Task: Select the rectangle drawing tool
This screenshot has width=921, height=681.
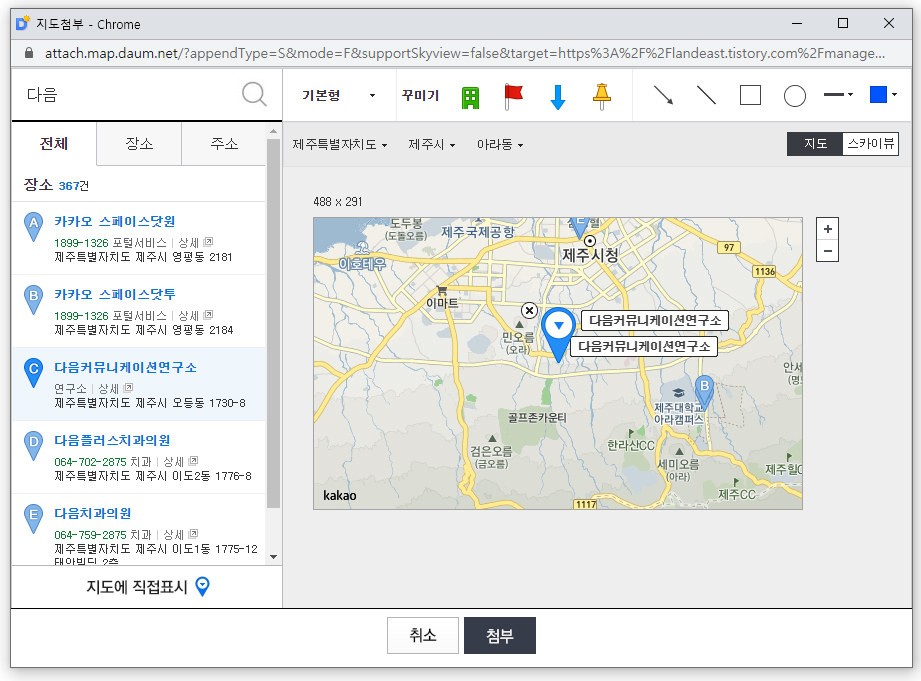Action: [750, 95]
